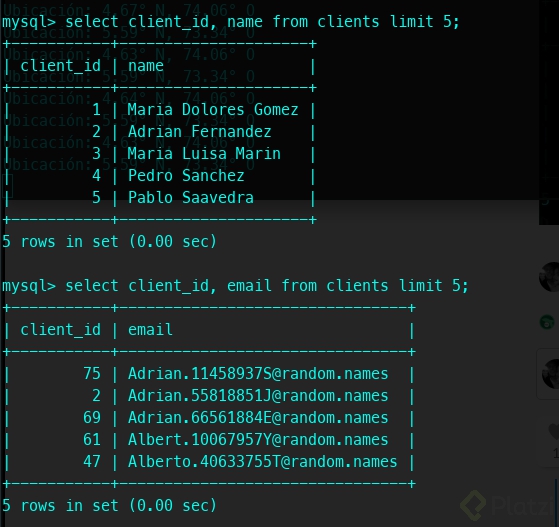The height and width of the screenshot is (527, 559).
Task: Click the second mysql select email query line
Action: click(235, 286)
